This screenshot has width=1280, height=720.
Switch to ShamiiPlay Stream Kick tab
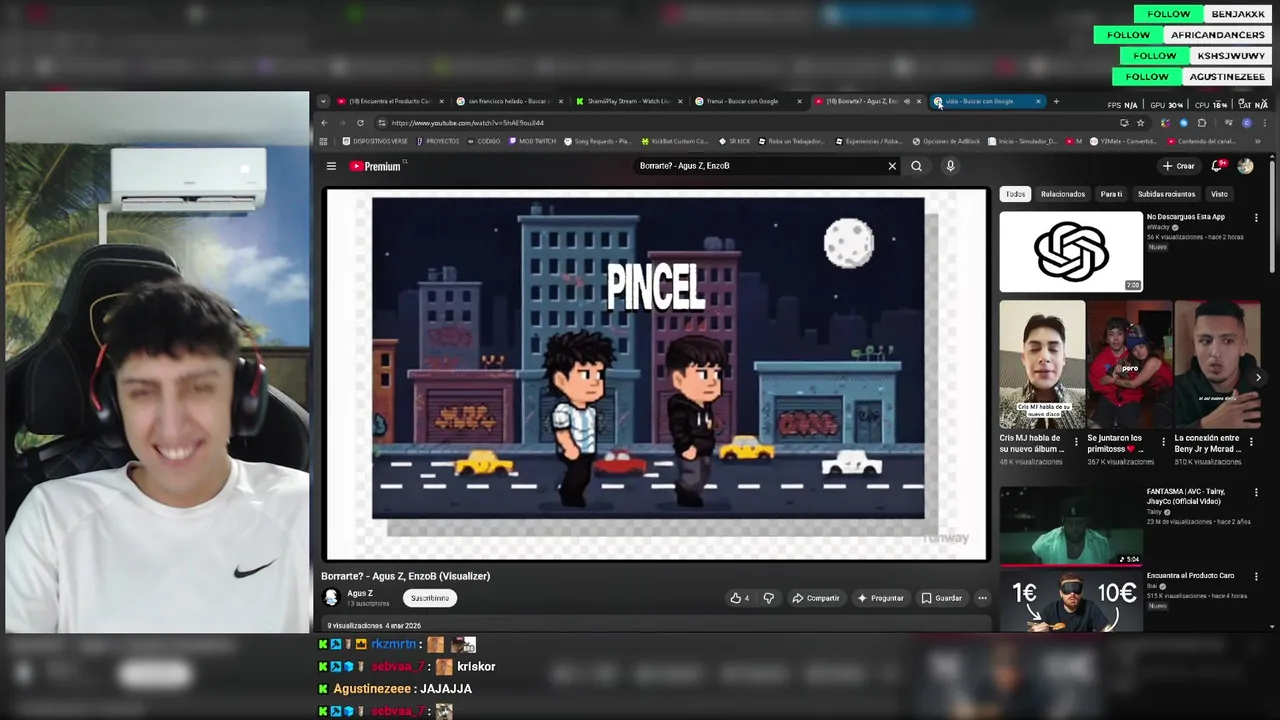coord(628,101)
